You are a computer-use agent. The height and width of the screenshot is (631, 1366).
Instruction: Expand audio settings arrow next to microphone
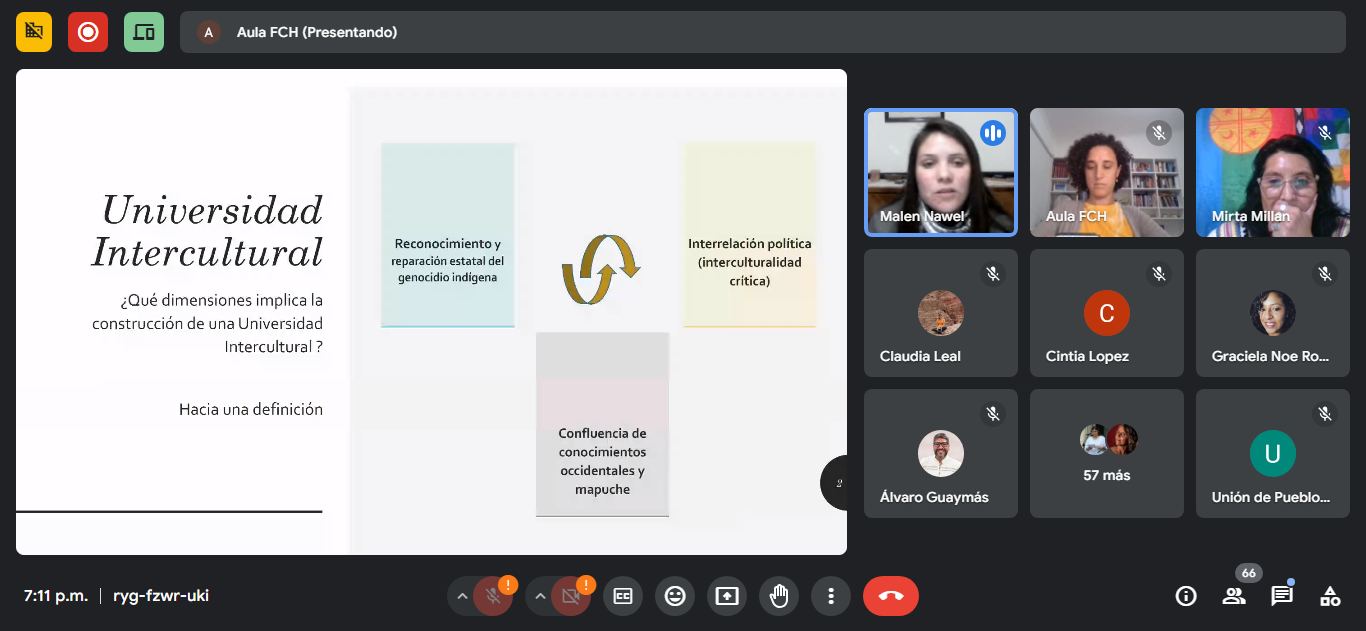(462, 596)
